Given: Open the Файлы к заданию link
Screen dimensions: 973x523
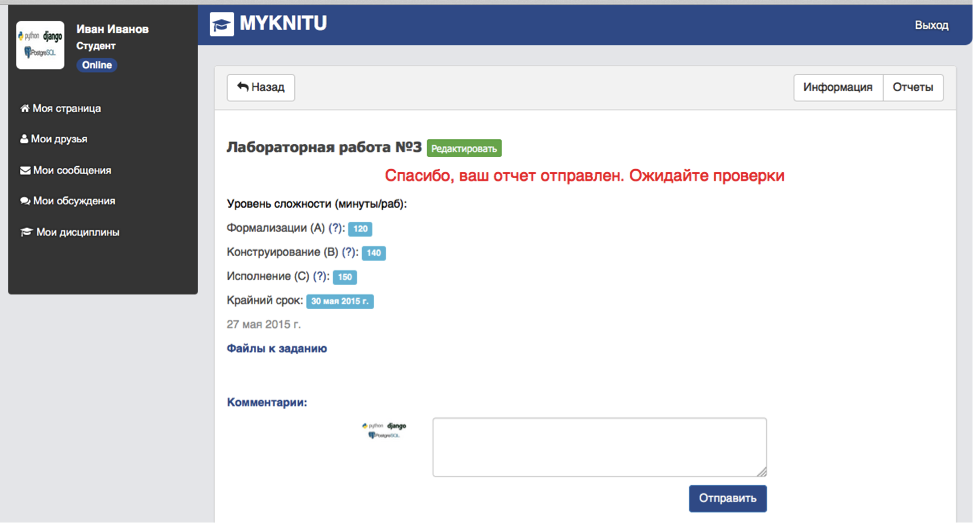Looking at the screenshot, I should (x=277, y=349).
